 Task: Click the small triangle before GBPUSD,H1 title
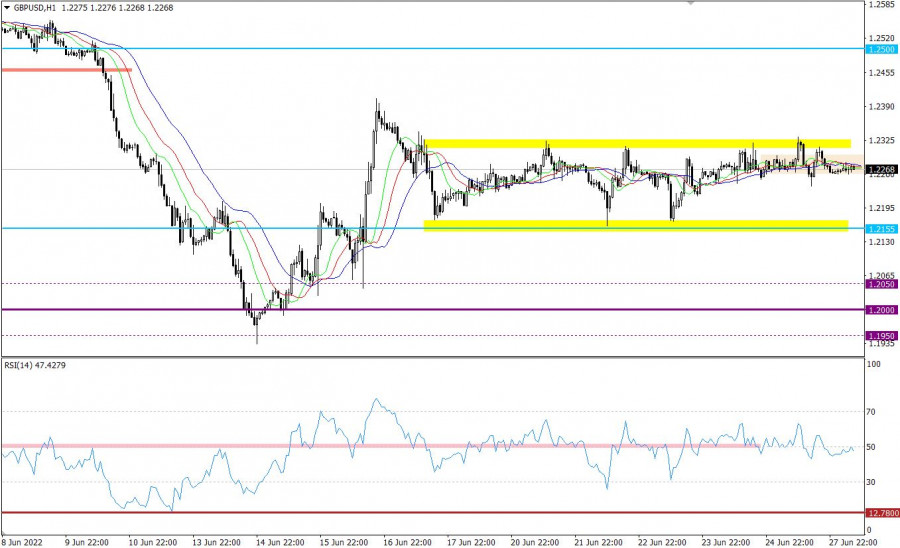tap(7, 8)
